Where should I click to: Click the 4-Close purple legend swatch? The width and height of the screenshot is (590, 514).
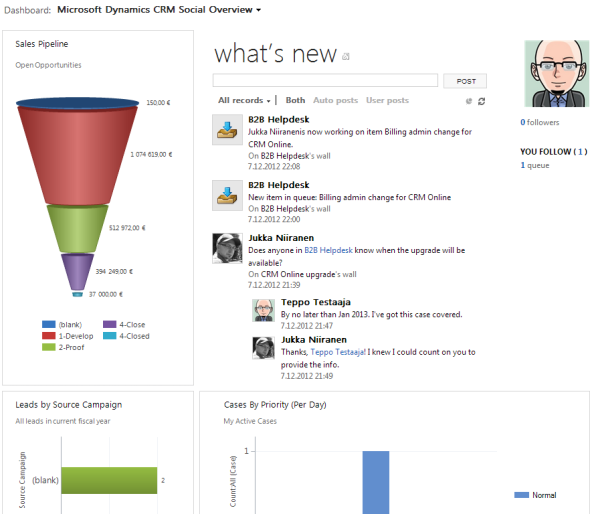[x=109, y=324]
